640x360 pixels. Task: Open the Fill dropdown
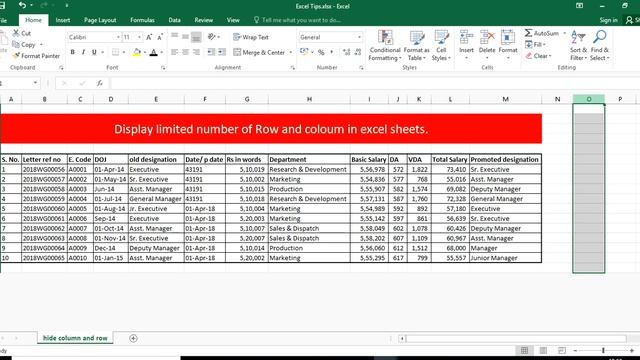coord(535,44)
